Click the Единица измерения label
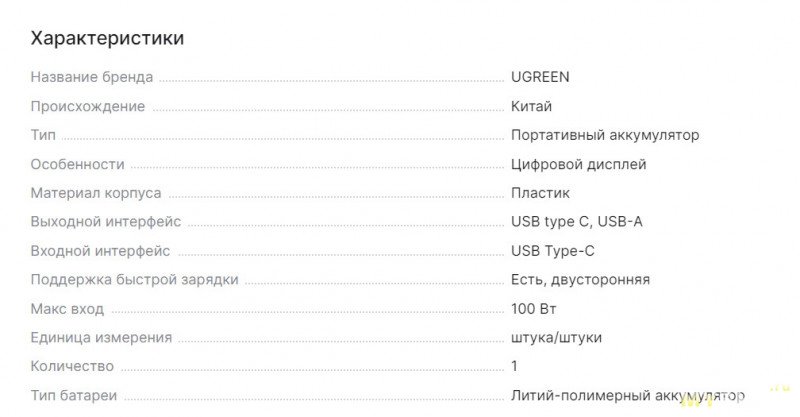This screenshot has width=800, height=417. click(101, 338)
